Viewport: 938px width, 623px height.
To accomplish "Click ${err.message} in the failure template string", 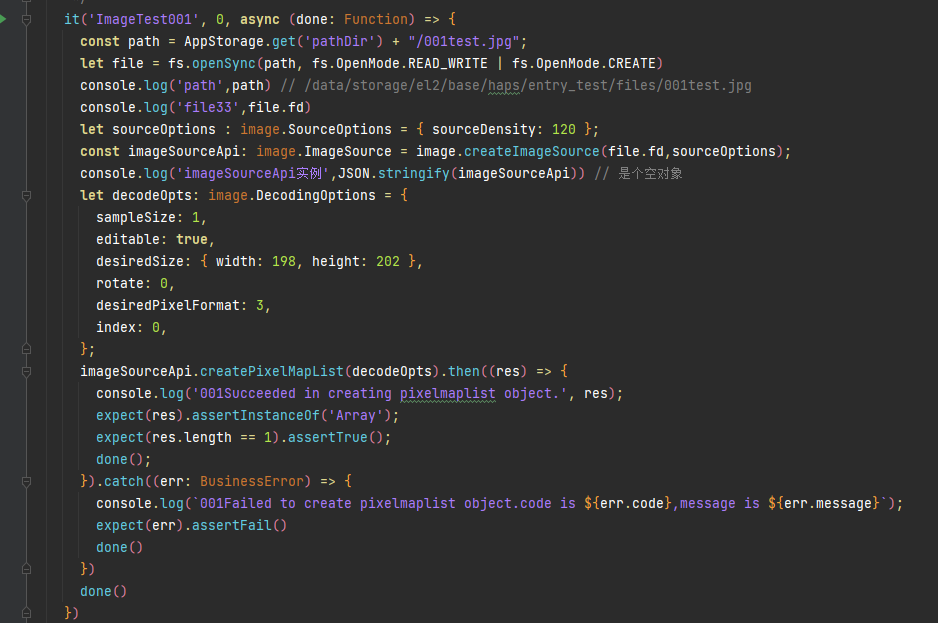I will tap(824, 504).
